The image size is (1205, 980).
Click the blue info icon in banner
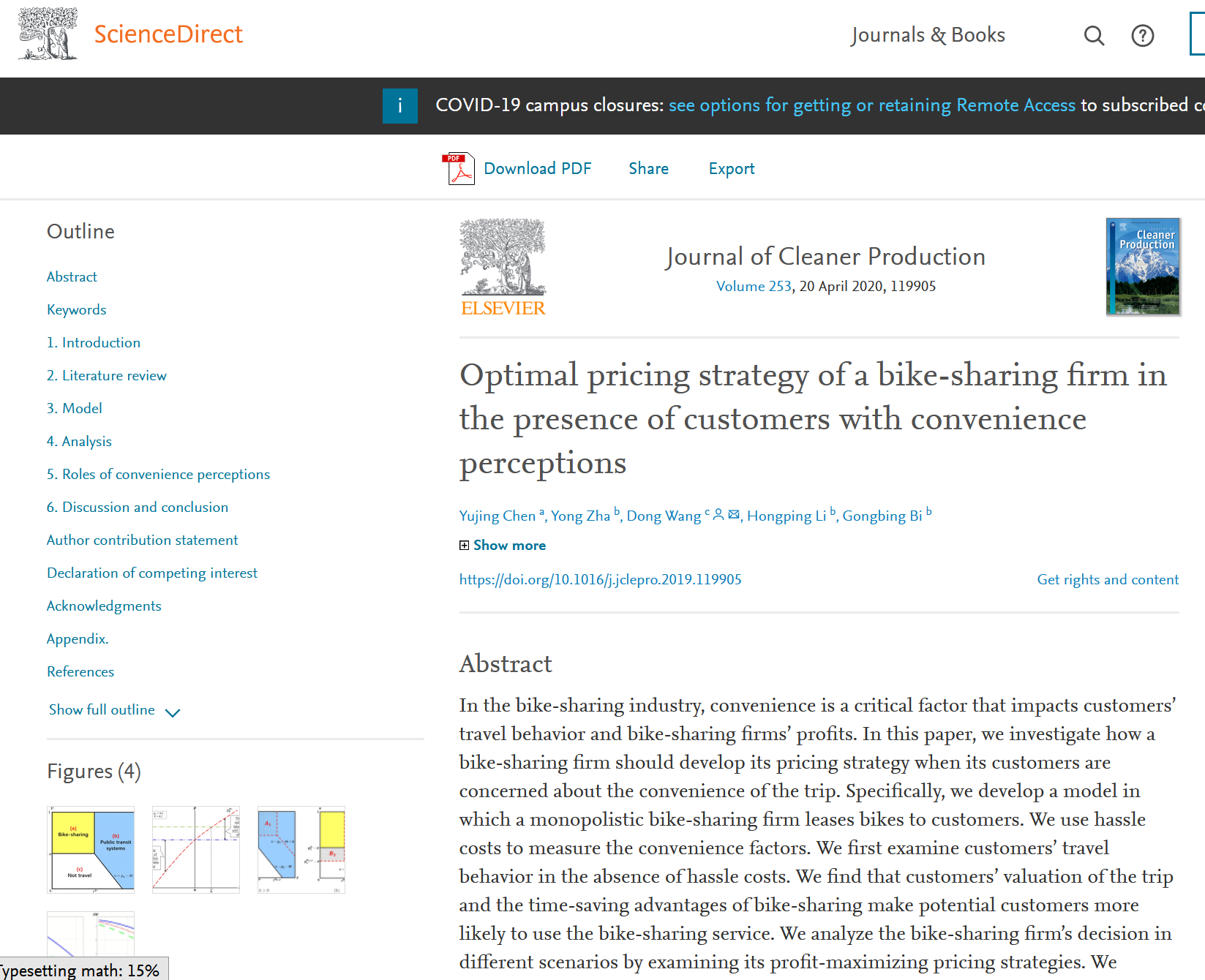click(x=399, y=105)
